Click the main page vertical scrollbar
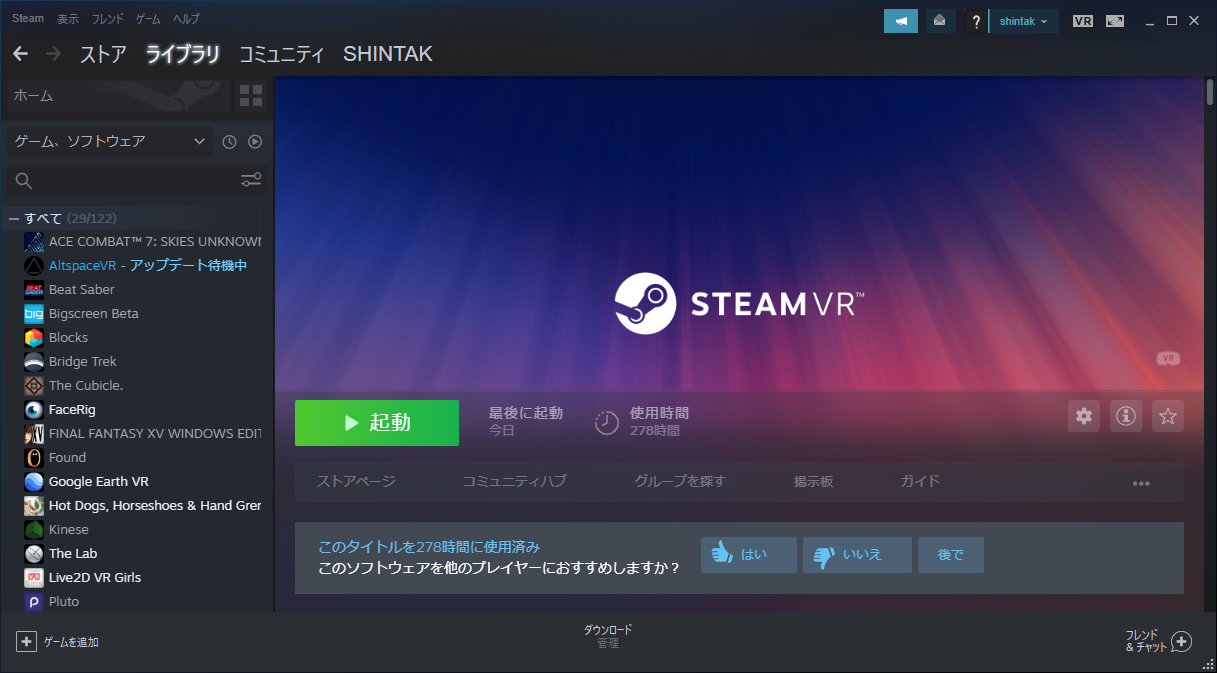The width and height of the screenshot is (1217, 673). (1210, 92)
